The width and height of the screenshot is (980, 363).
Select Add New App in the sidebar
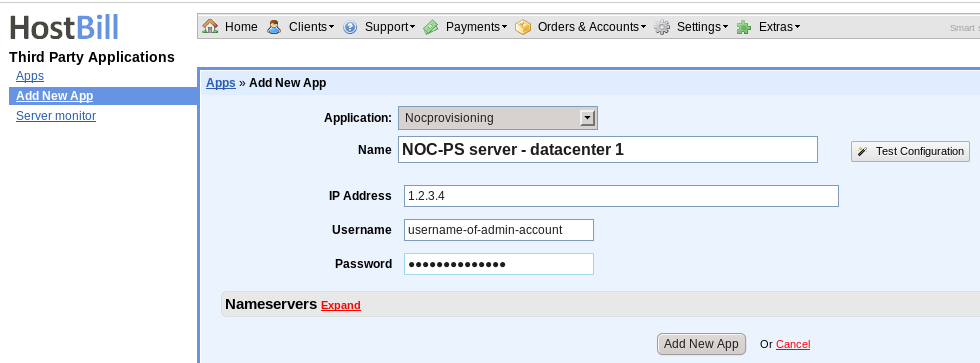pyautogui.click(x=54, y=96)
